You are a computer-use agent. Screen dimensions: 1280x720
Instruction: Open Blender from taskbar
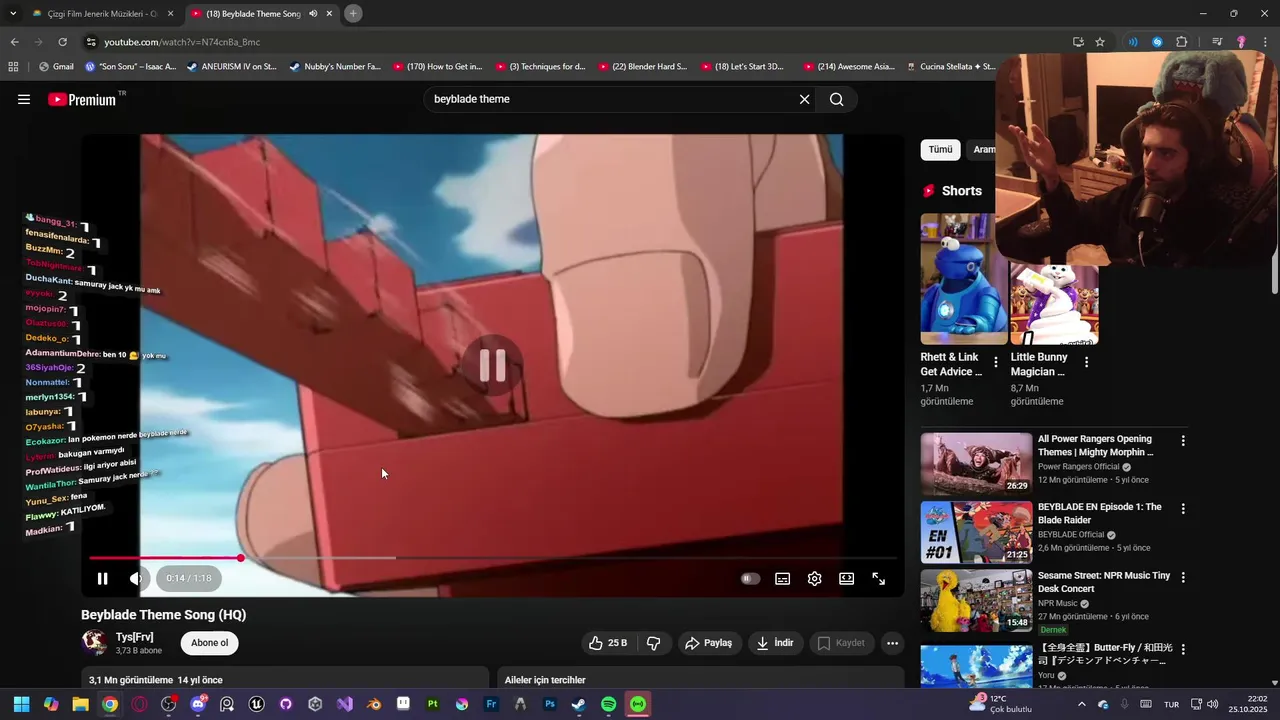[x=374, y=704]
